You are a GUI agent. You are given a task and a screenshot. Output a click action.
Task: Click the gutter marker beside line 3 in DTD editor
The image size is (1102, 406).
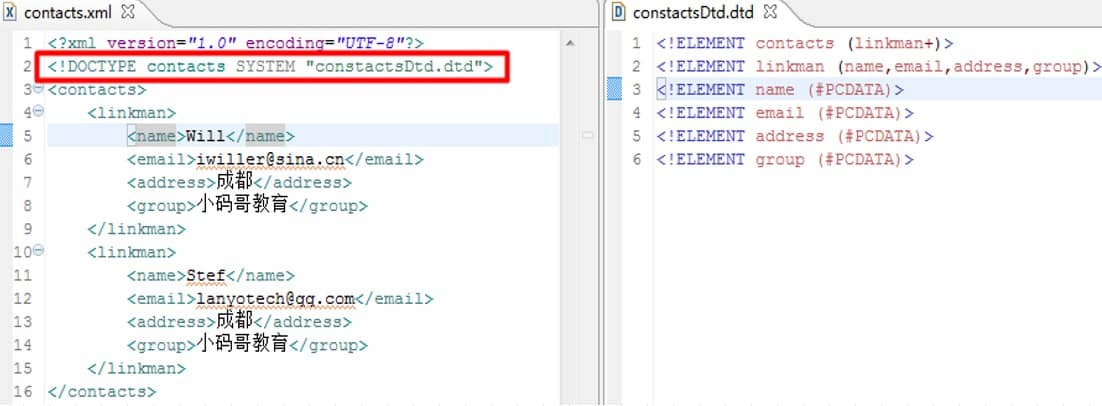[x=613, y=90]
